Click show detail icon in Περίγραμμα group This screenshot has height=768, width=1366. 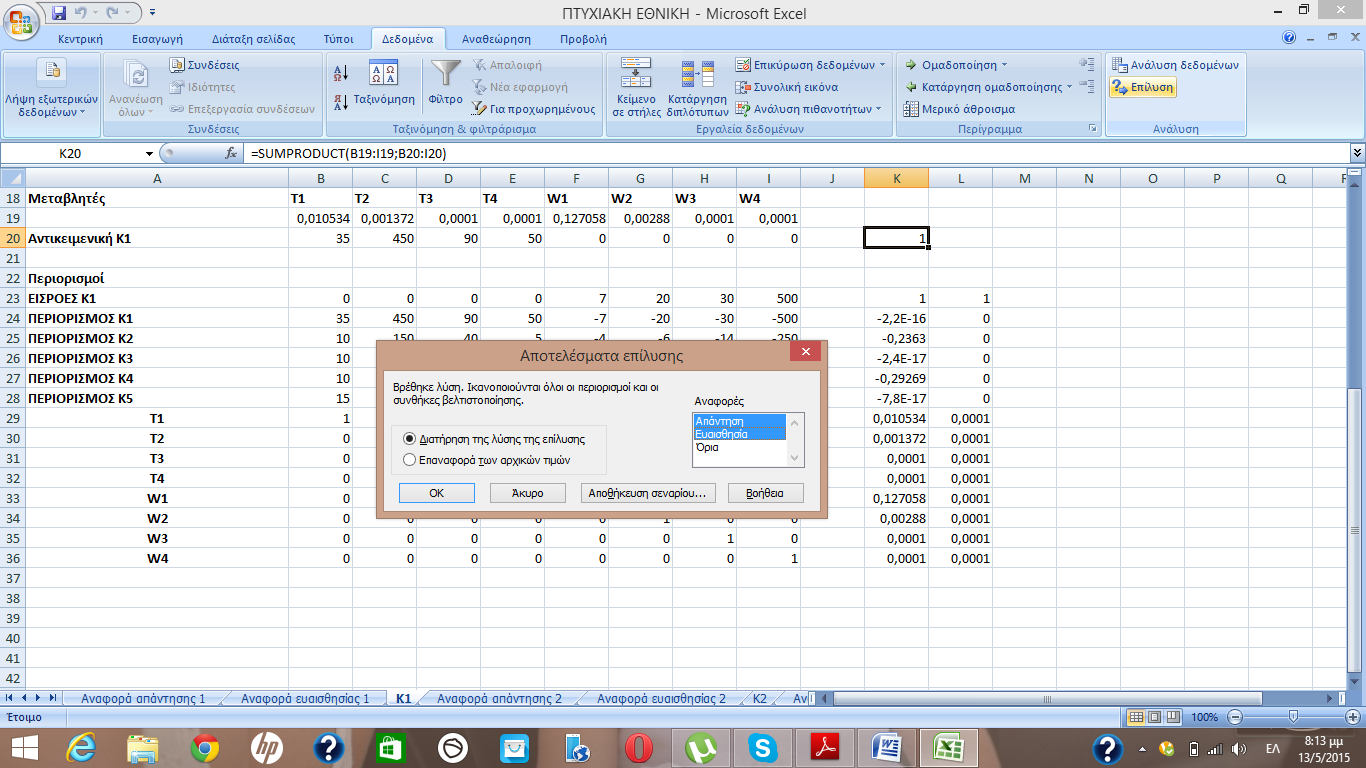tap(1086, 64)
